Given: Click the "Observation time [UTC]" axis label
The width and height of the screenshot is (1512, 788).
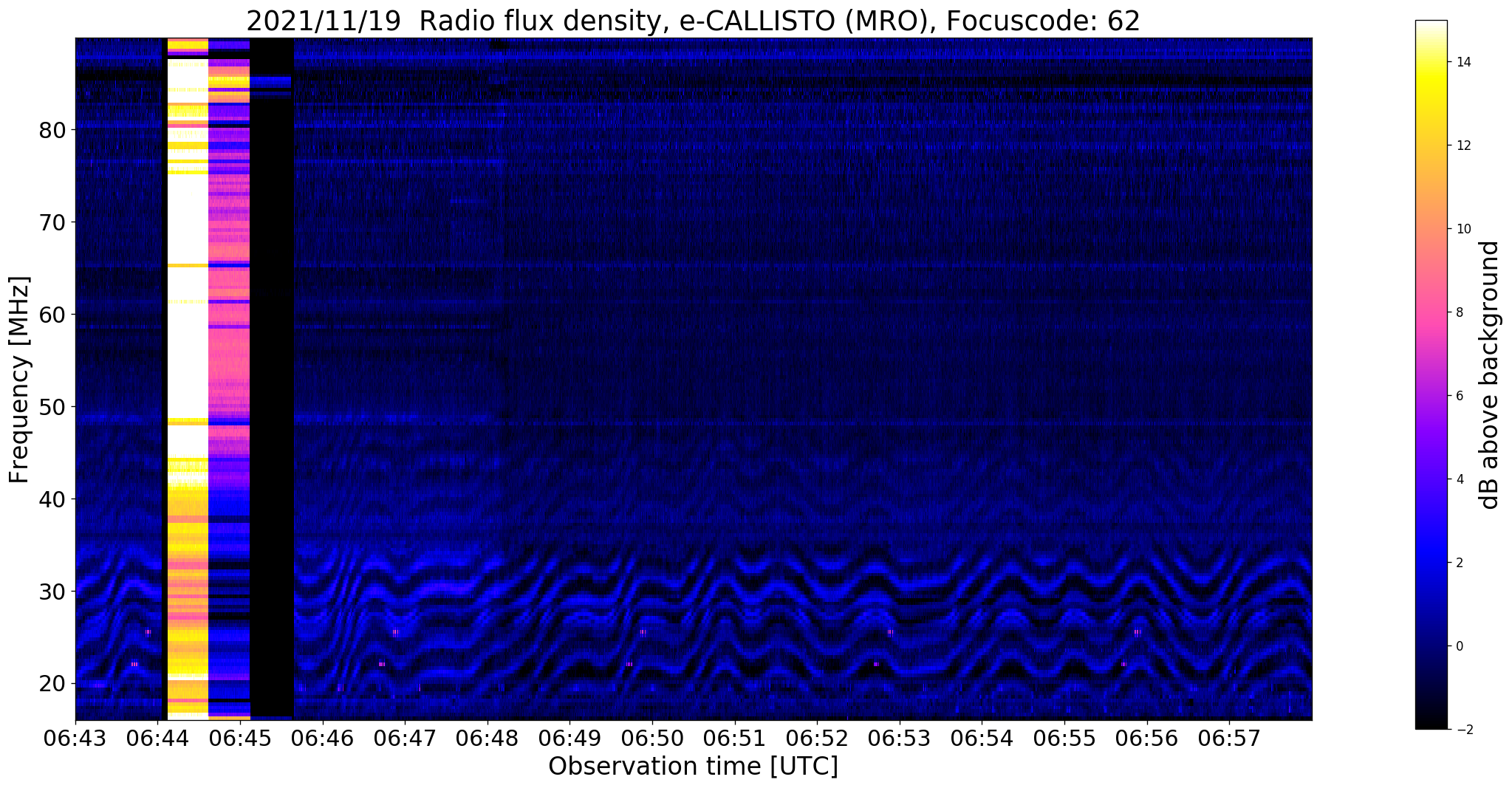Looking at the screenshot, I should 693,766.
